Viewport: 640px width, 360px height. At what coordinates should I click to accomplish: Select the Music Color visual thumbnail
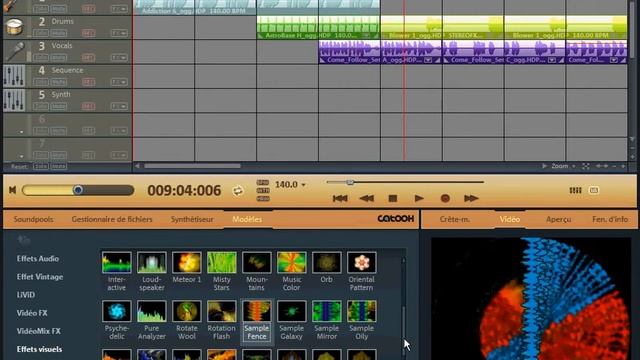[x=291, y=262]
